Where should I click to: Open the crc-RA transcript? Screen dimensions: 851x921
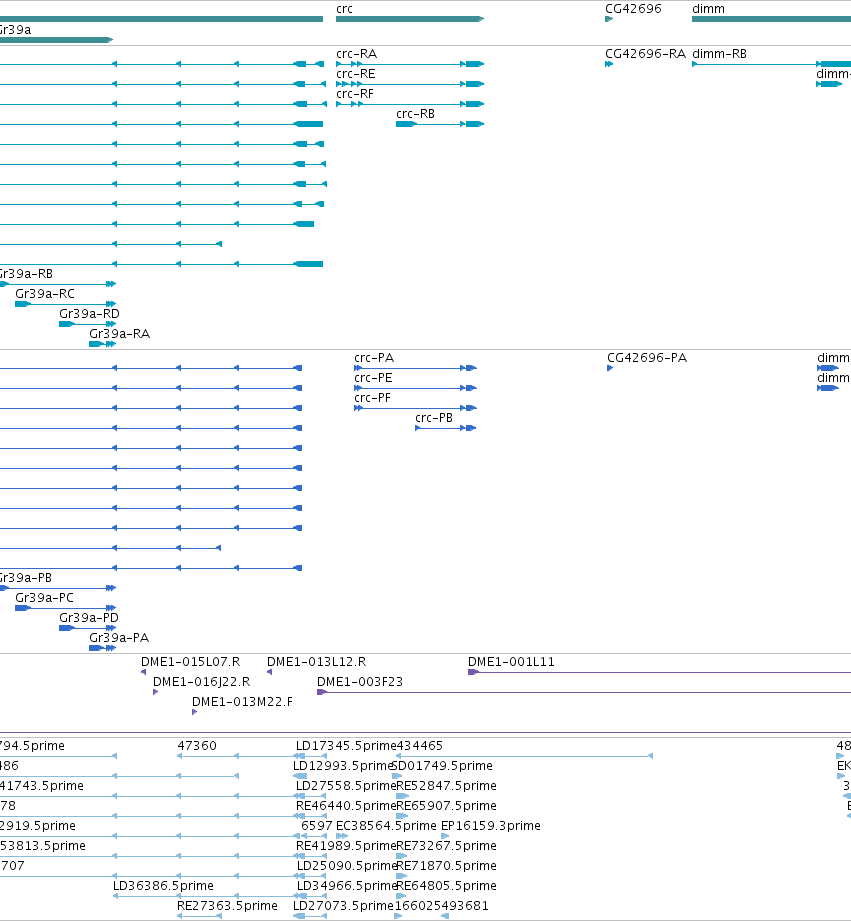point(410,64)
